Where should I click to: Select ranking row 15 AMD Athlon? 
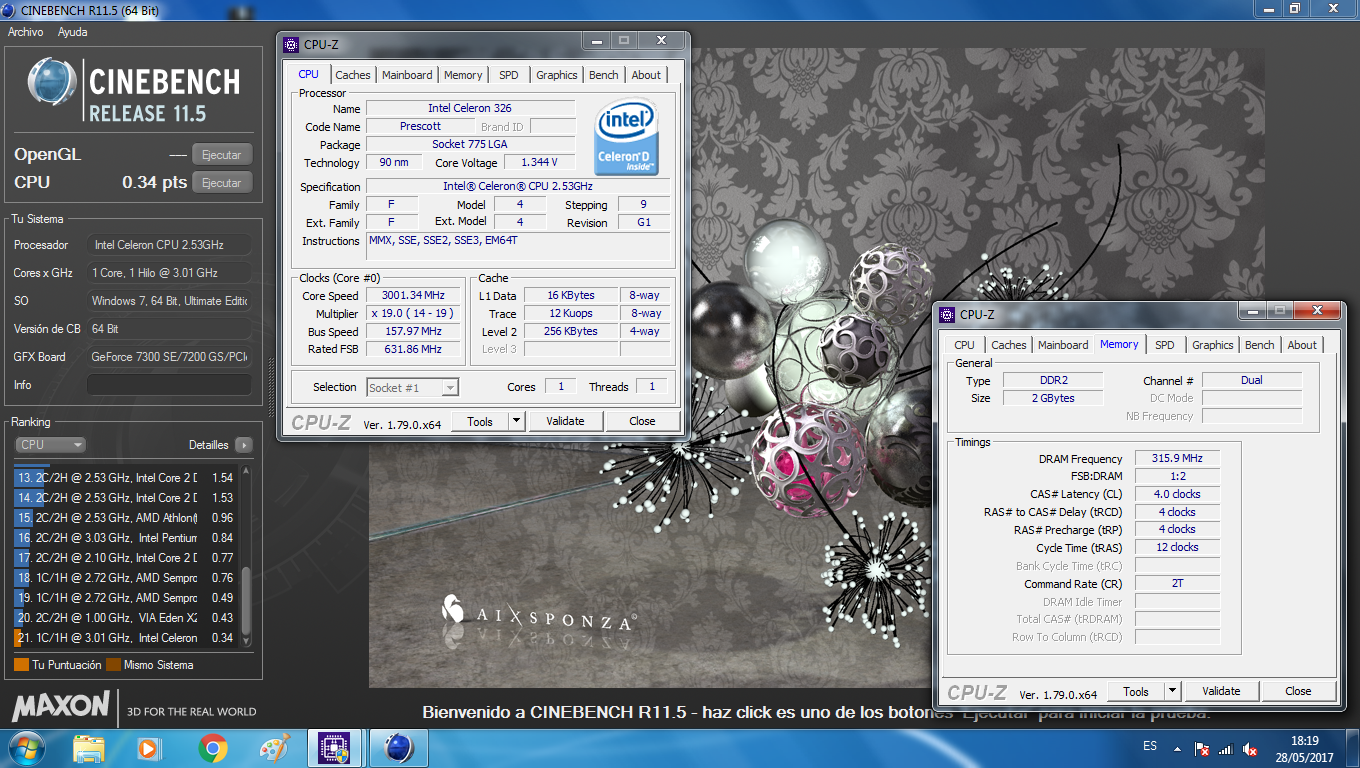[125, 518]
